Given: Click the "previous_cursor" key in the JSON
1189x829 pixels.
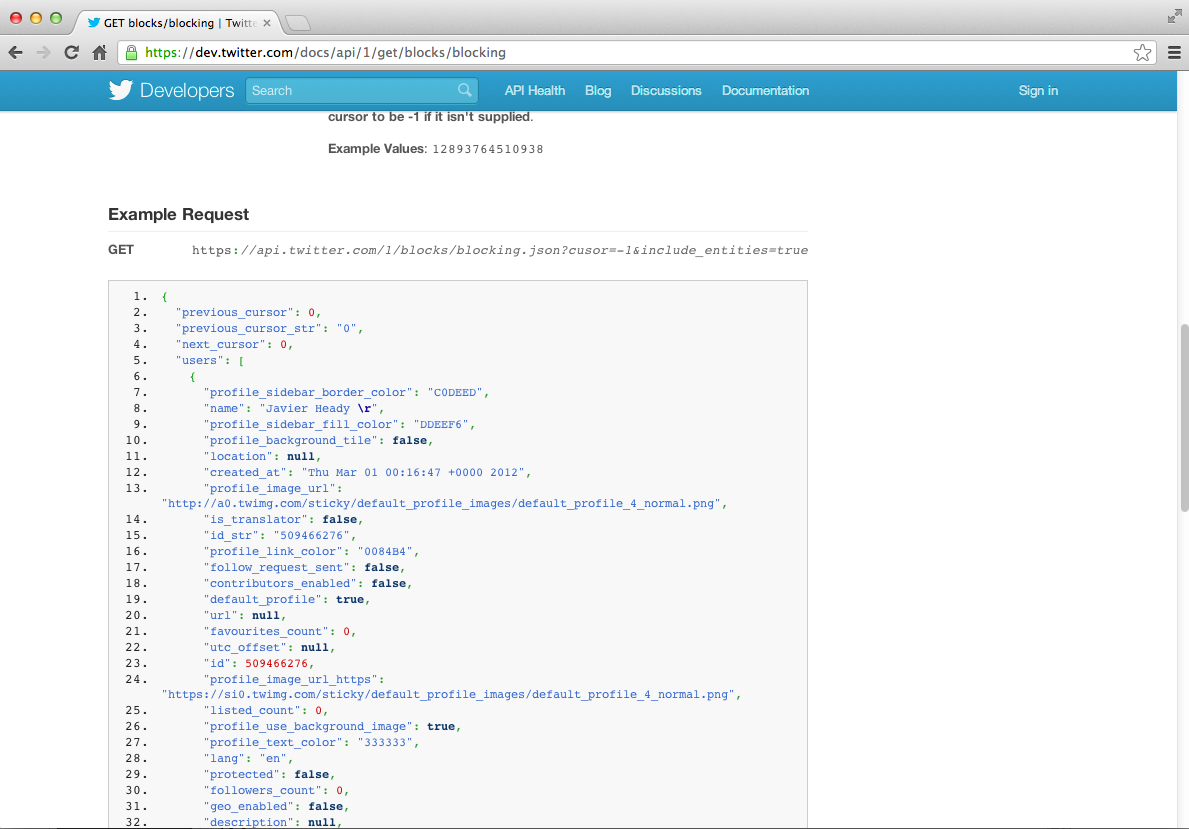Looking at the screenshot, I should tap(234, 312).
